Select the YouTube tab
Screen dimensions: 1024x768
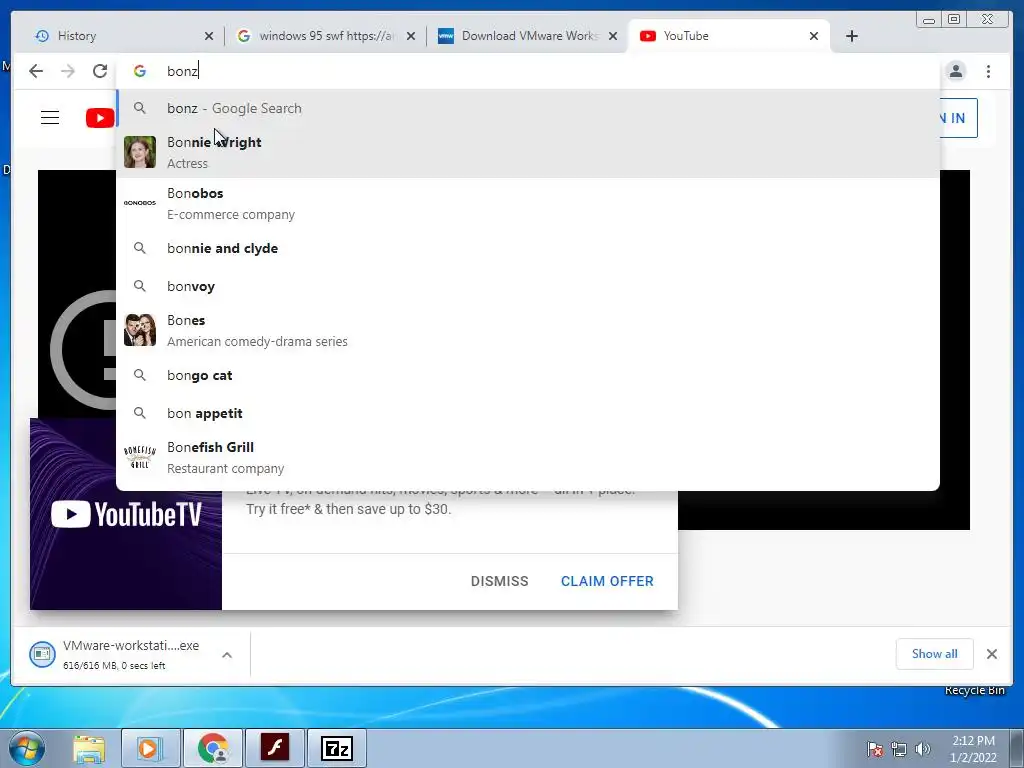point(728,36)
